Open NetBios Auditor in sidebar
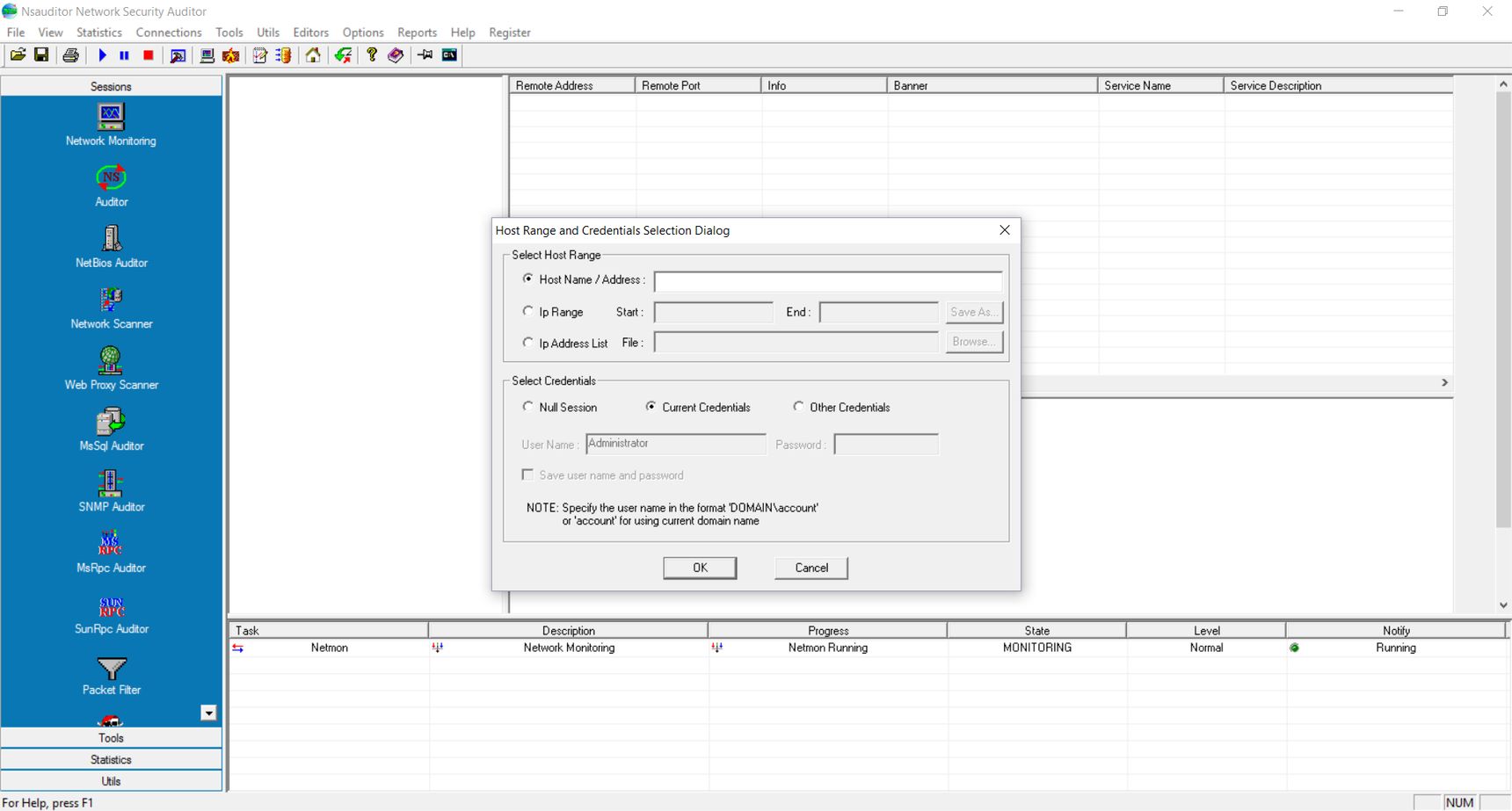The height and width of the screenshot is (811, 1512). pos(111,246)
